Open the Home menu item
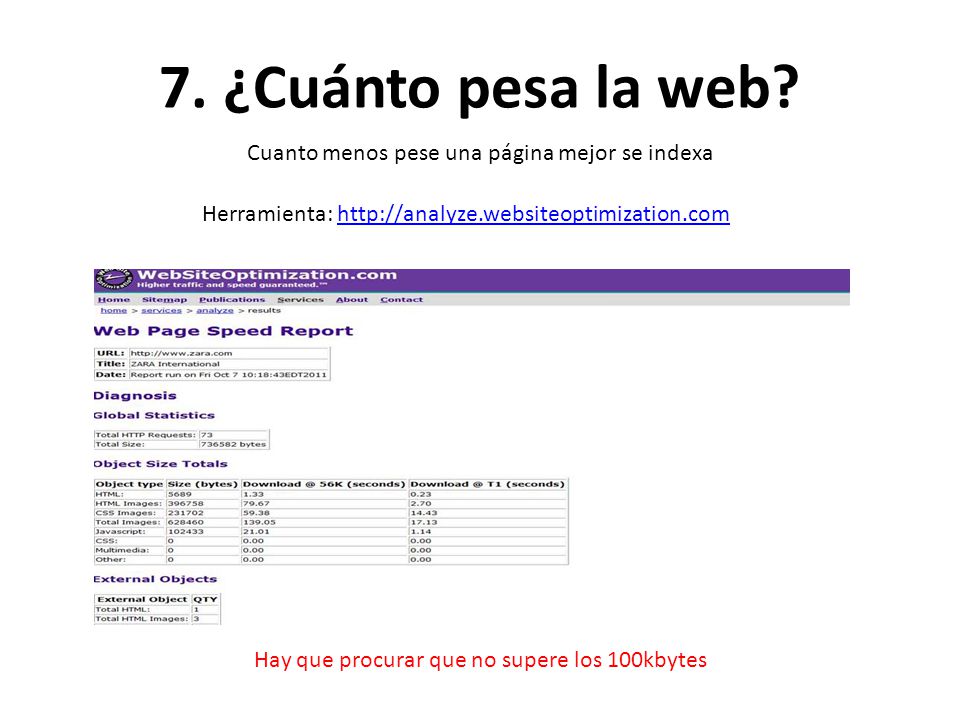Screen dimensions: 960x720 (114, 299)
